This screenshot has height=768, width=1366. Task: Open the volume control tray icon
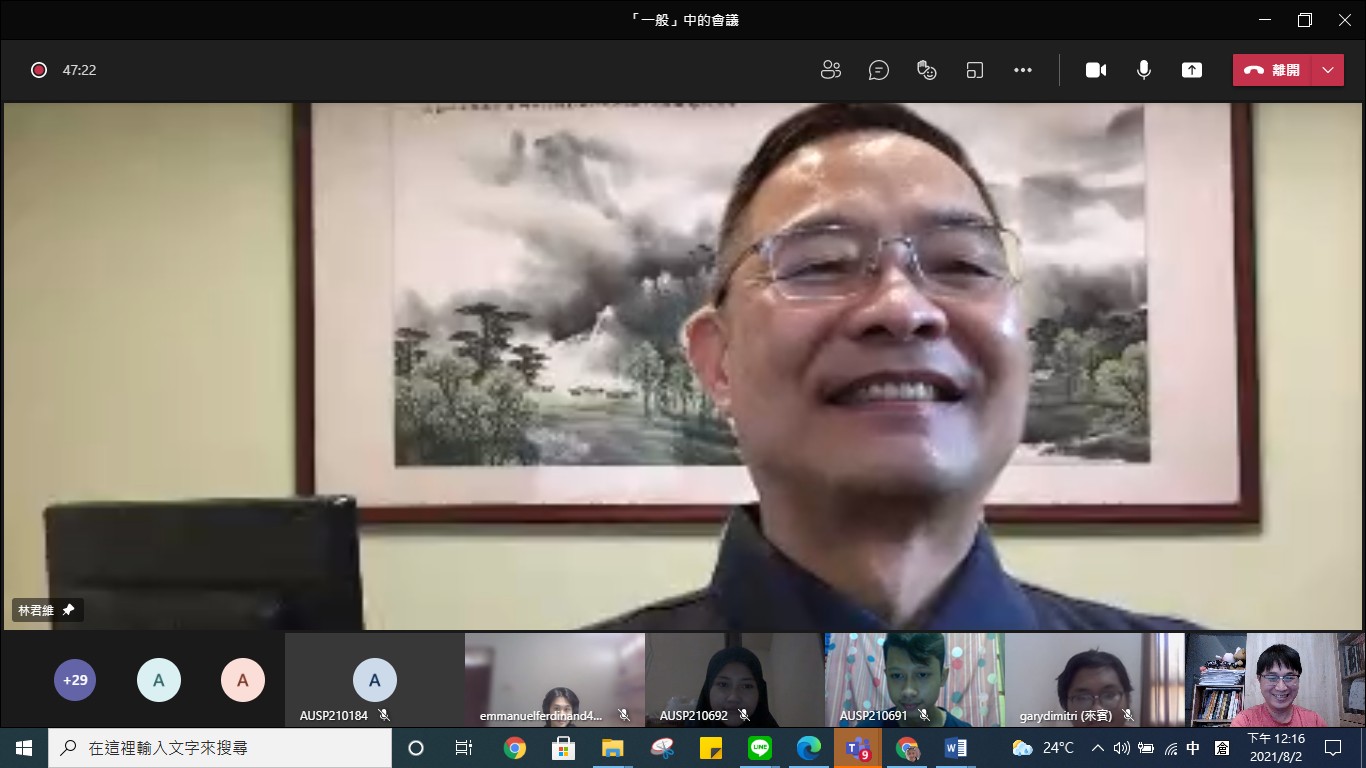click(1121, 748)
